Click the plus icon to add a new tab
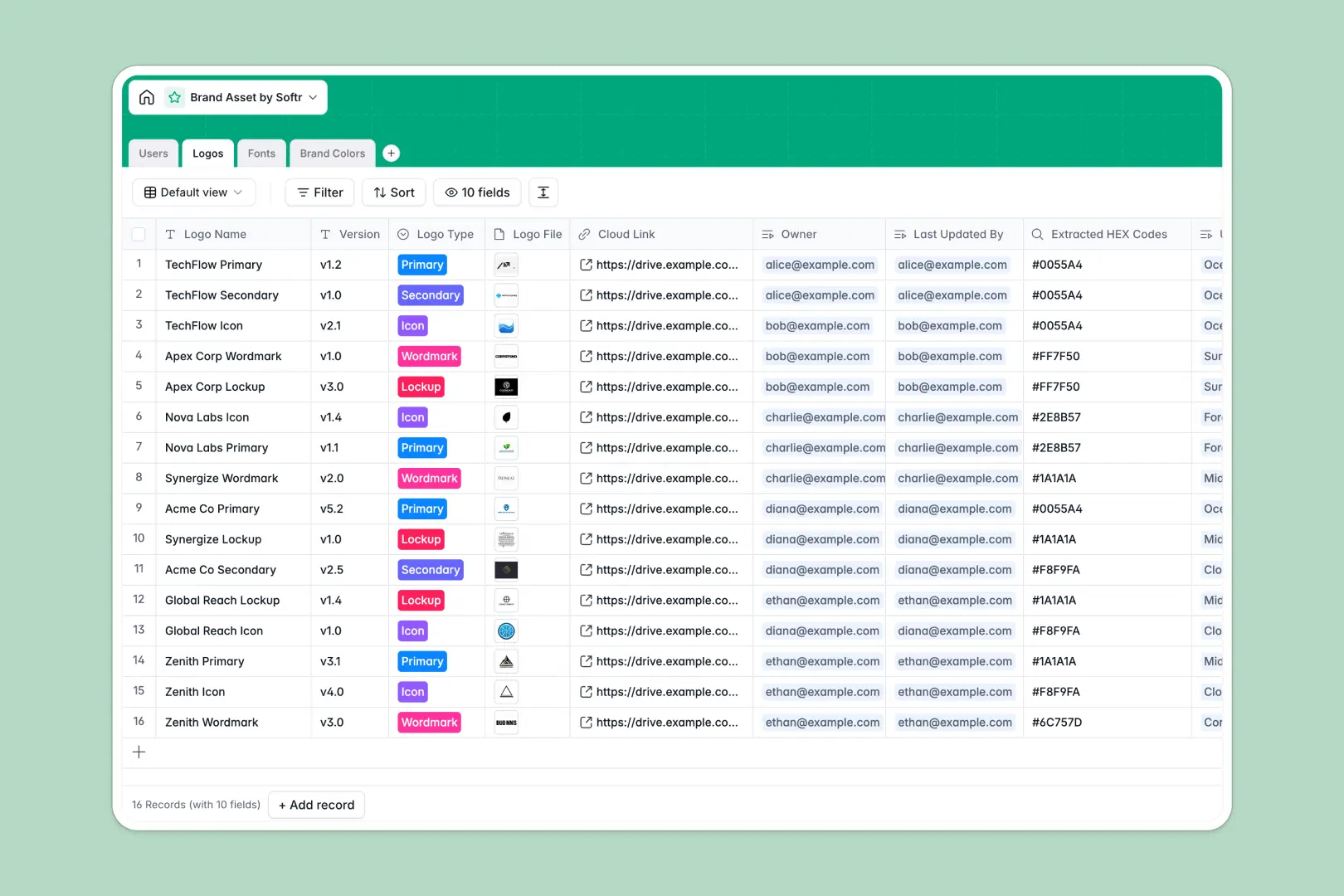 (391, 153)
